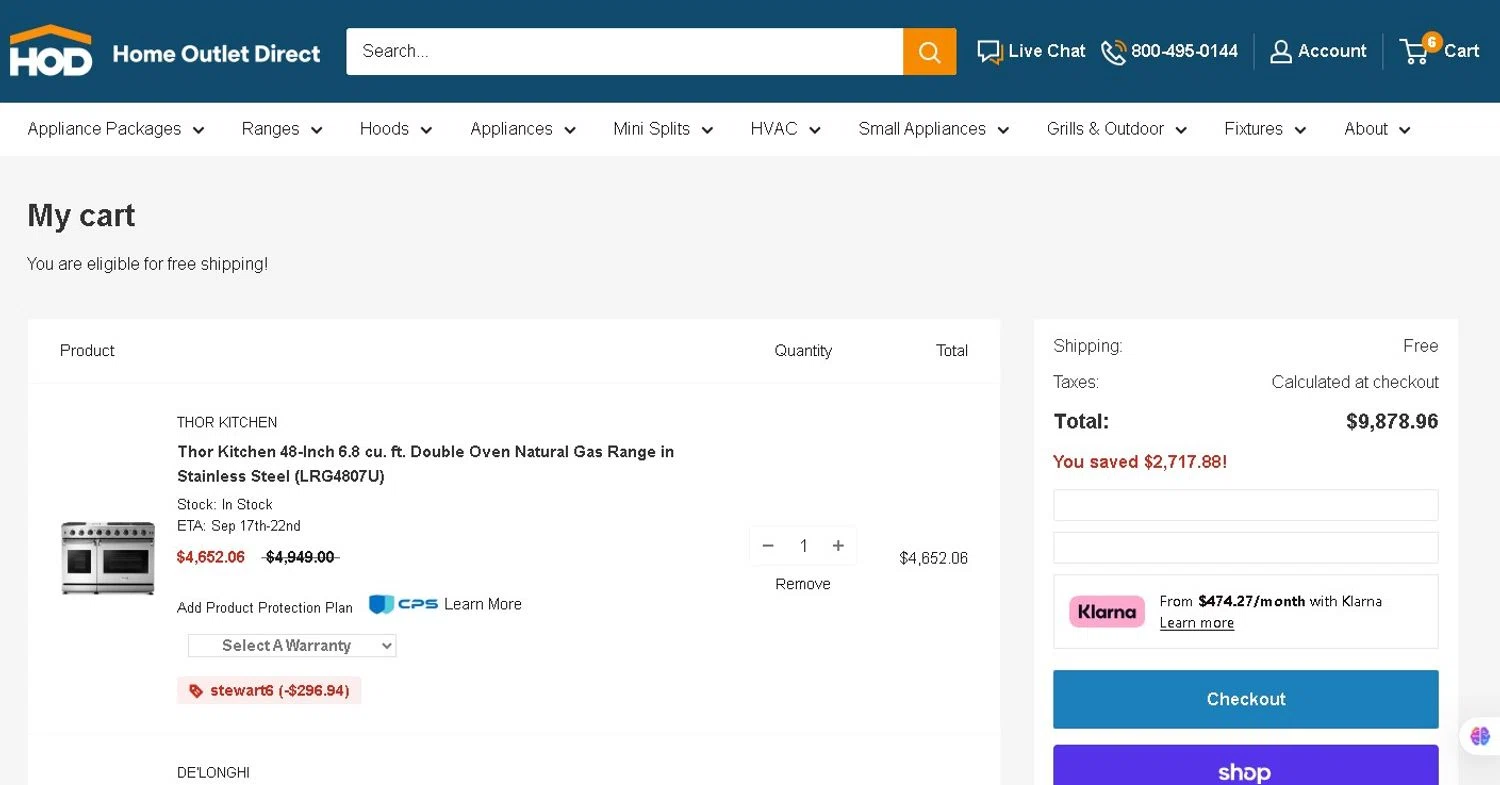
Task: Click the Stock: In Stock text
Action: (x=225, y=505)
